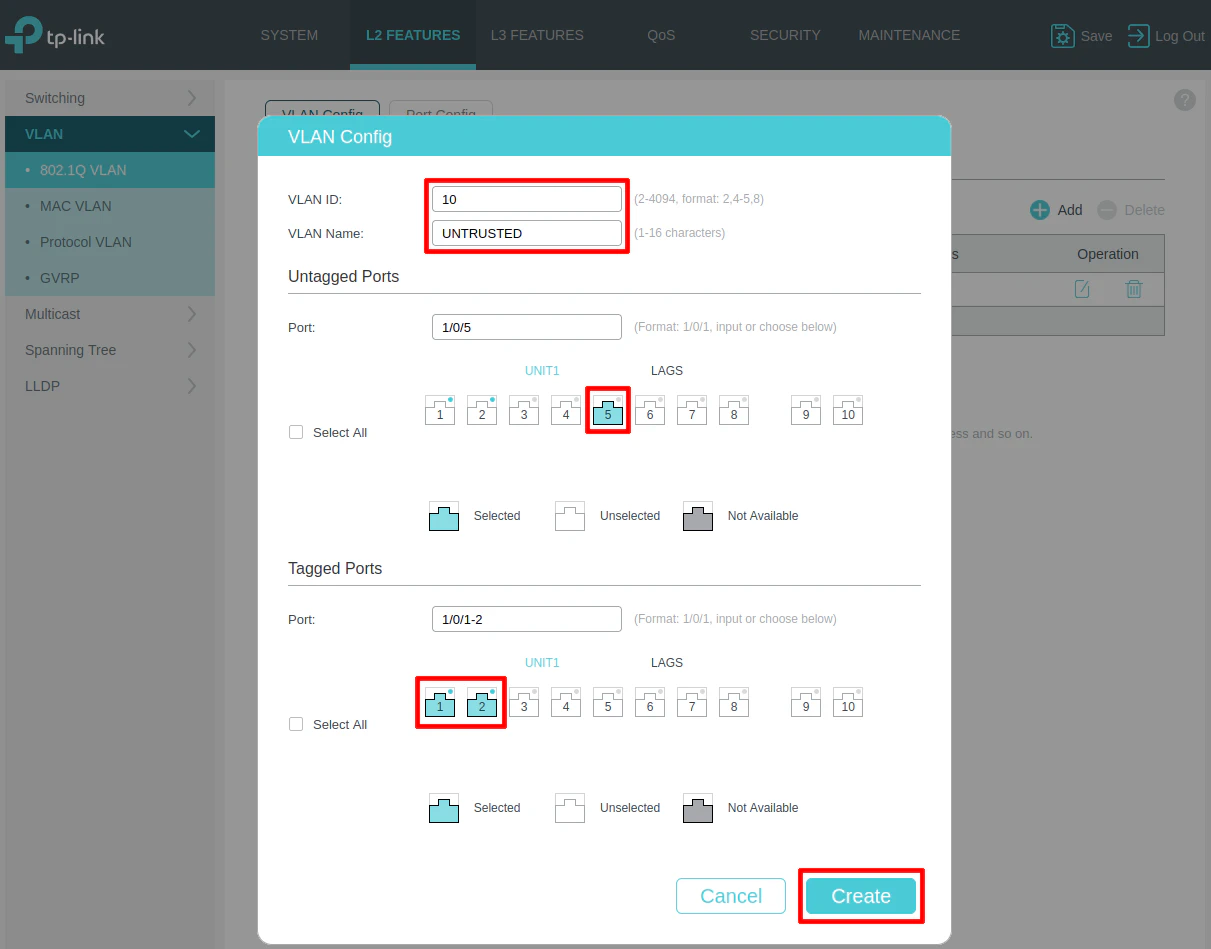Screen dimensions: 1211x949
Task: Click the Delete button in table toolbar
Action: pyautogui.click(x=1131, y=210)
